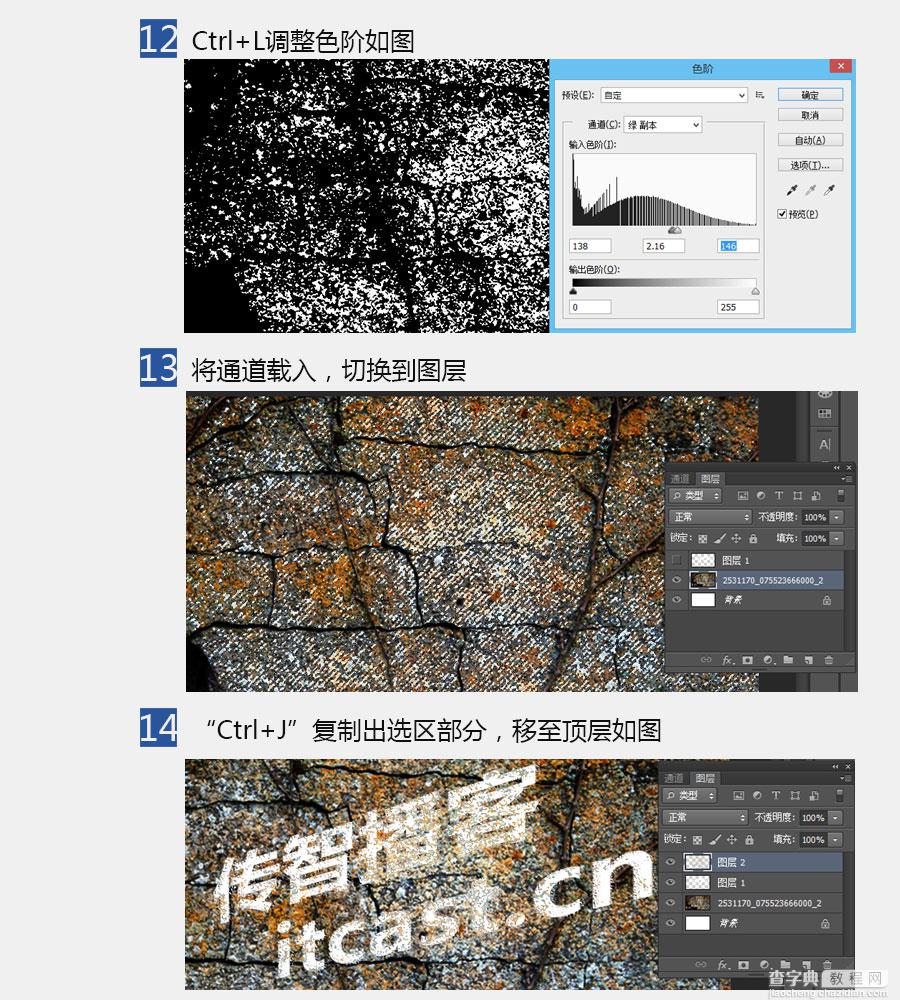Pick the black point eyedropper in the Levels dialog

click(792, 190)
